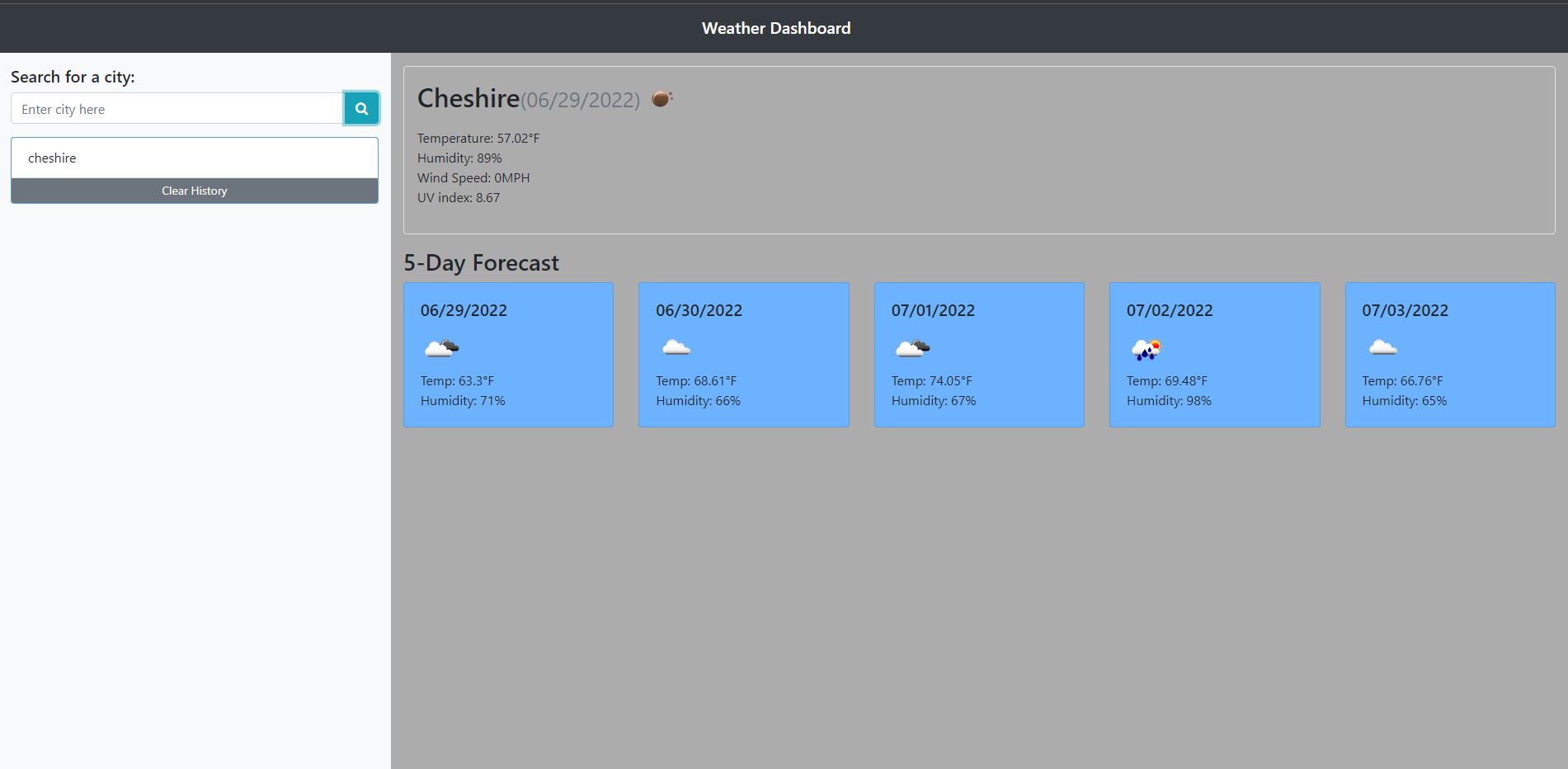Click the moon phase icon beside Cheshire

[x=661, y=98]
